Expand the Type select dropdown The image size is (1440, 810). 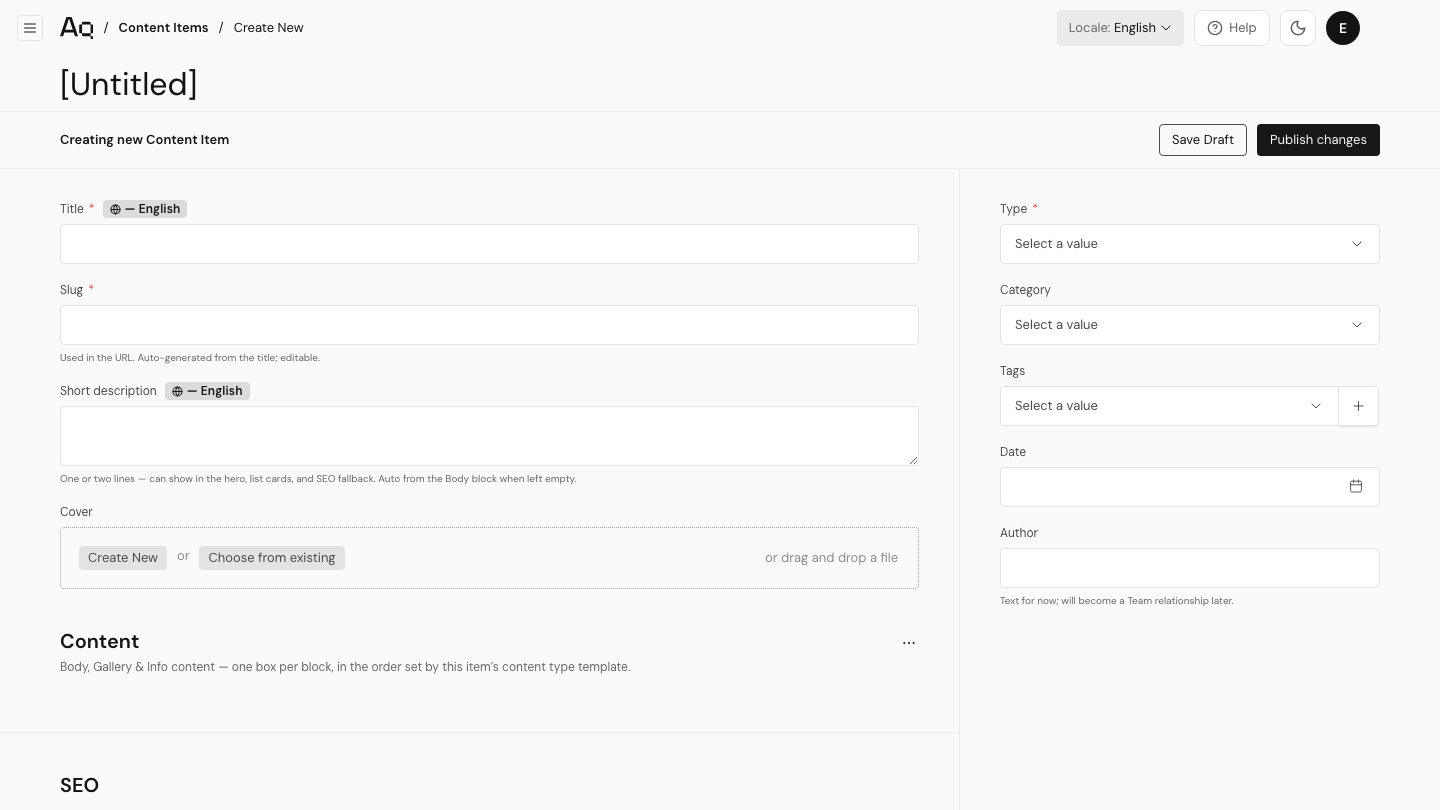1190,244
